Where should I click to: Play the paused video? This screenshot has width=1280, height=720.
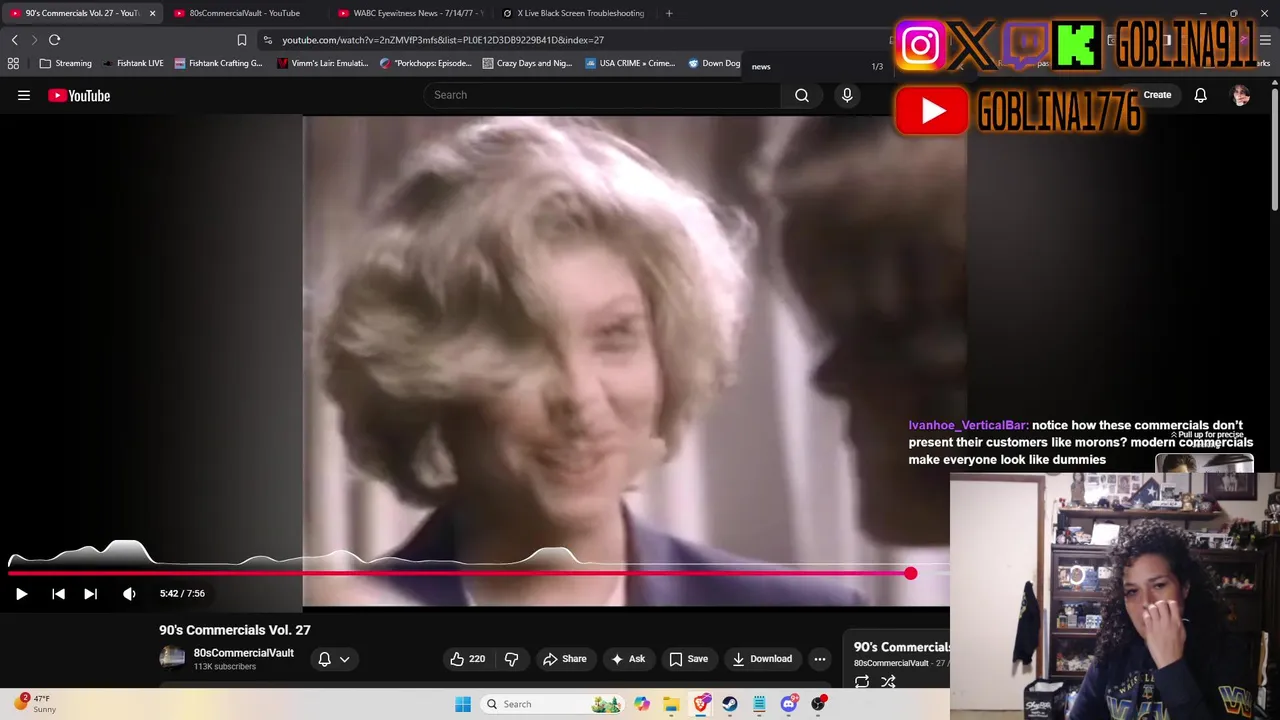[21, 594]
